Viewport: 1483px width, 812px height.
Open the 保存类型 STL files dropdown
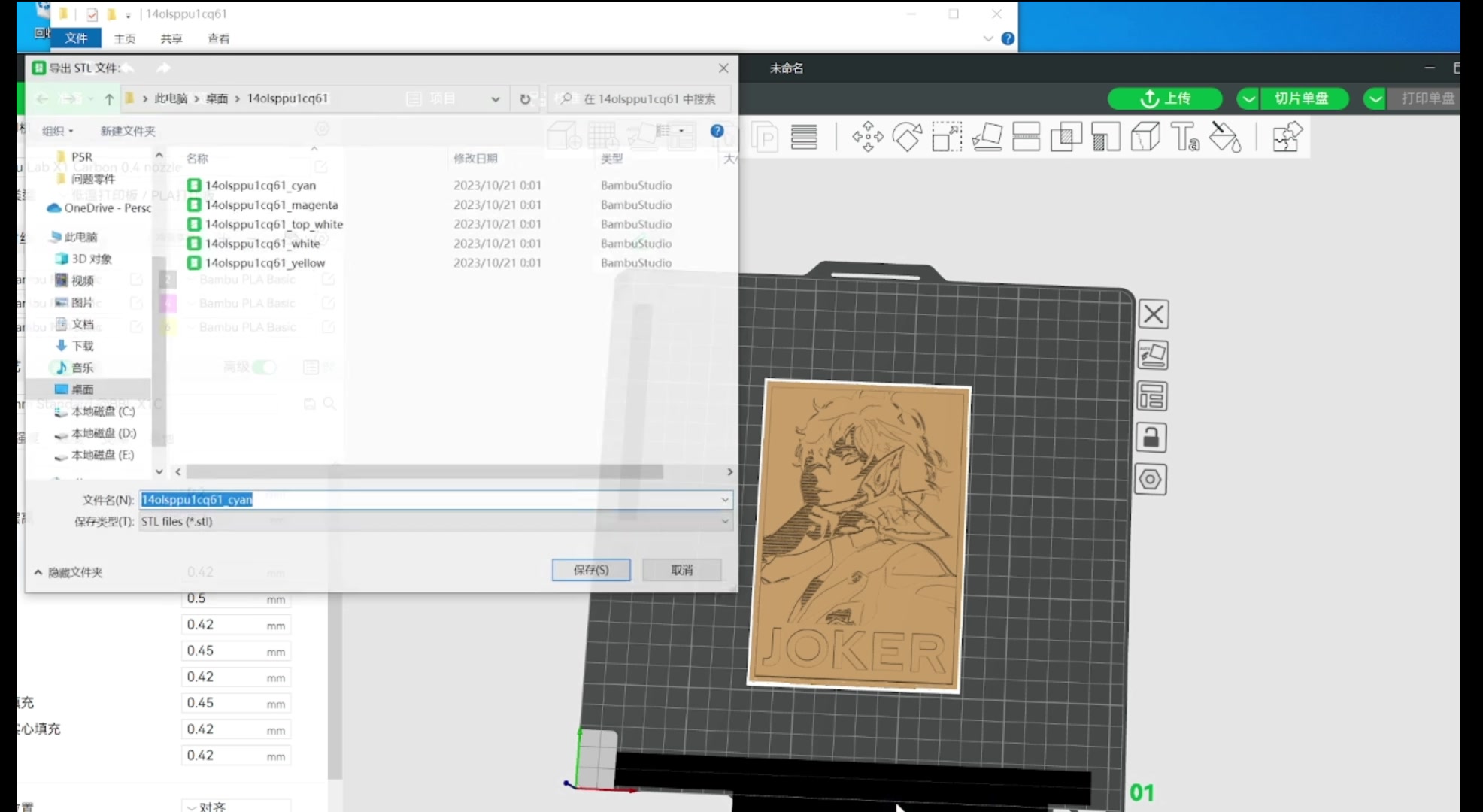(x=435, y=521)
